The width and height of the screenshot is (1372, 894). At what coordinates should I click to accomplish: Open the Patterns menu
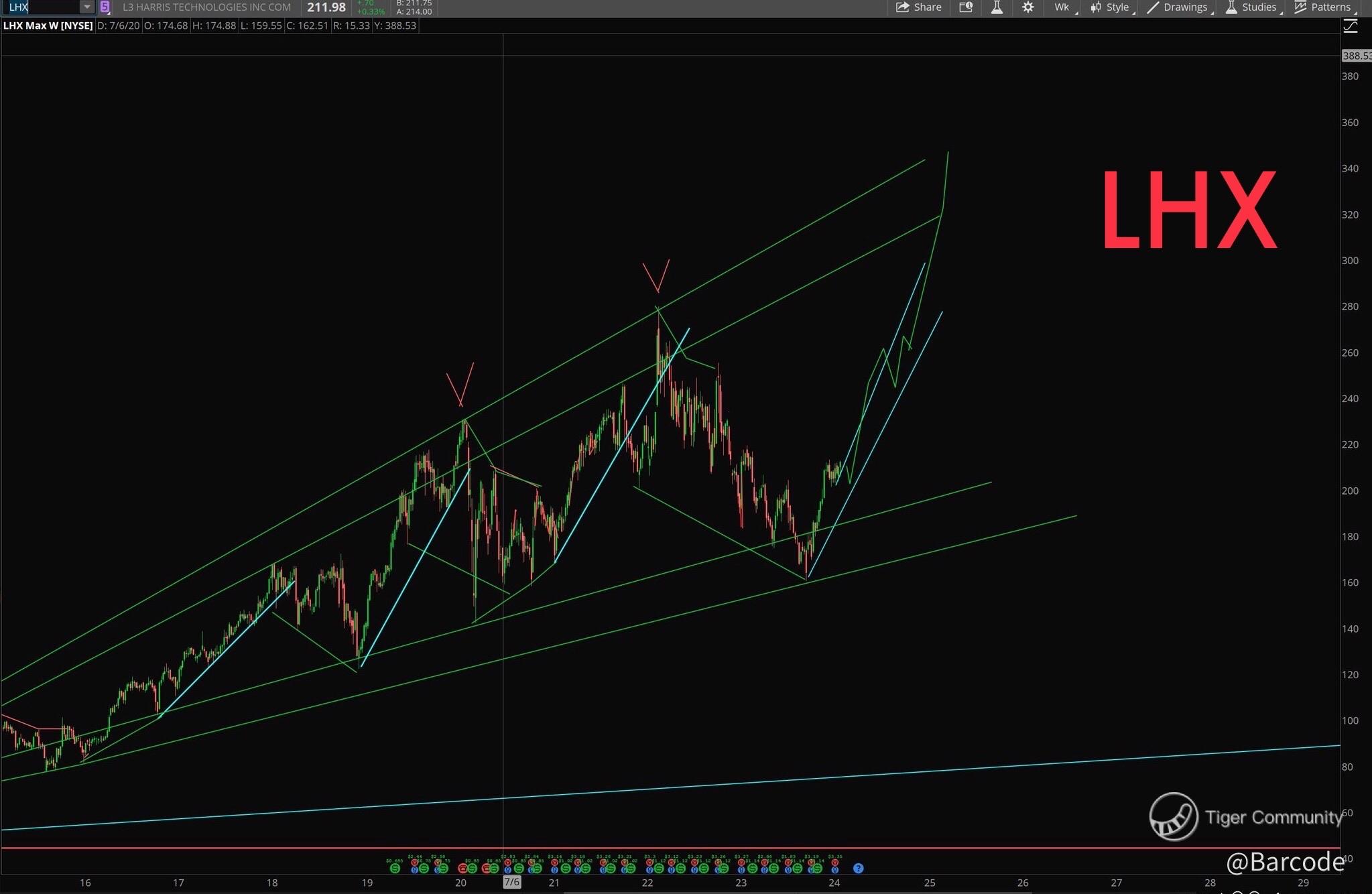pos(1324,7)
